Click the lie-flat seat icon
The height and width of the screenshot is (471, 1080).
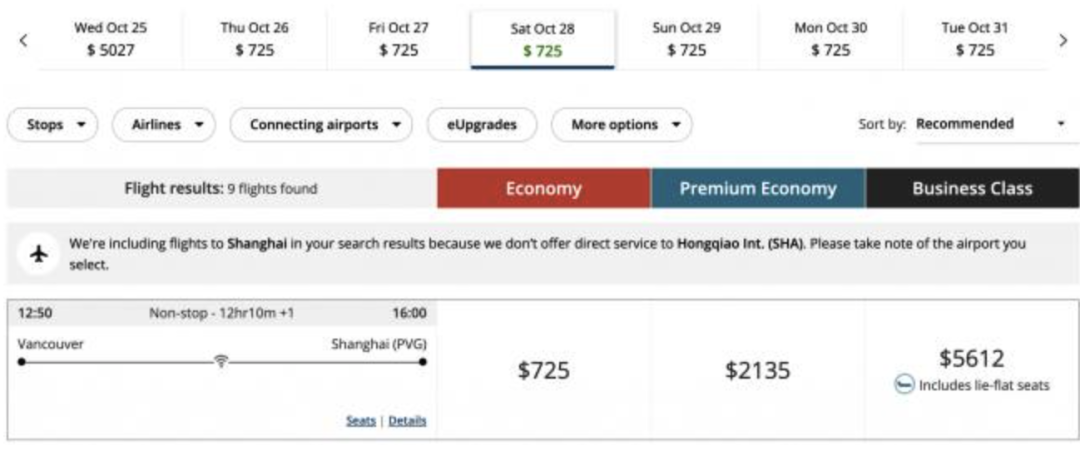(x=904, y=385)
